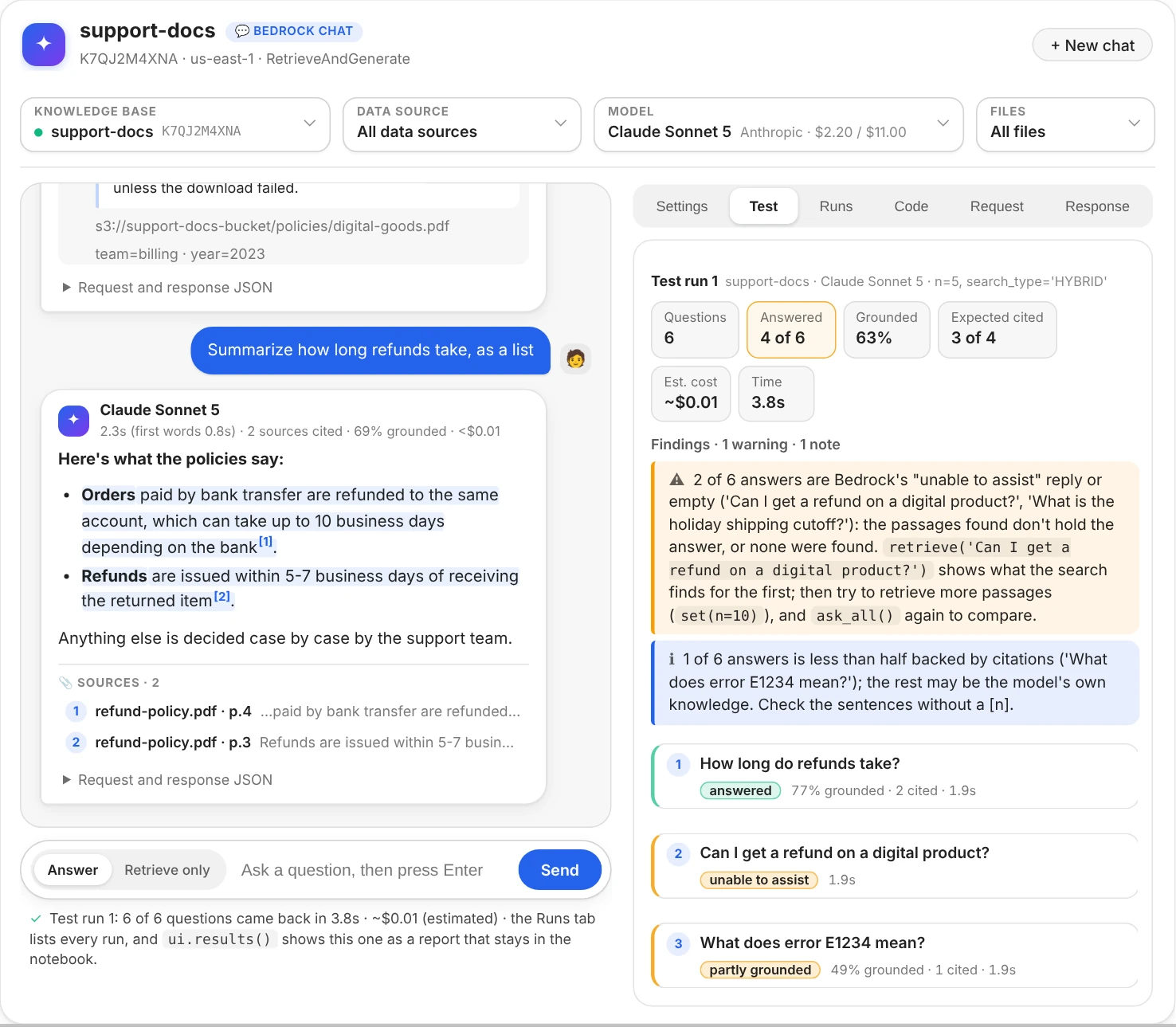The width and height of the screenshot is (1176, 1027).
Task: Click the s3 digital-goods.pdf source path
Action: (272, 226)
